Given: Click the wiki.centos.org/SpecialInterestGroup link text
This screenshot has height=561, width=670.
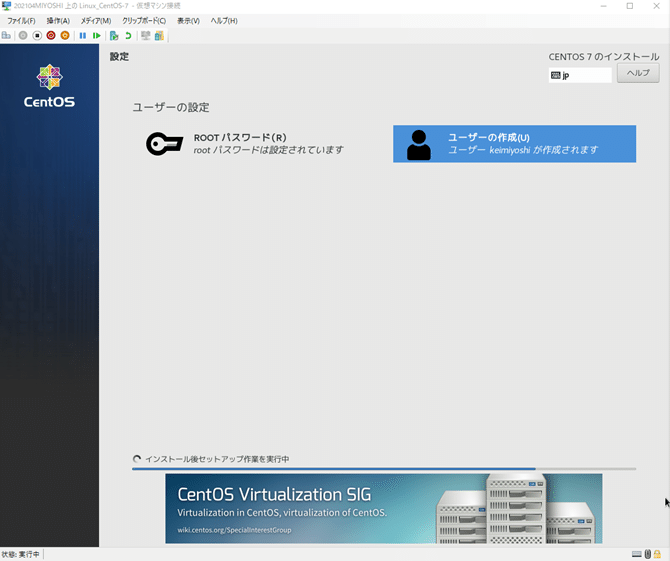Looking at the screenshot, I should 235,530.
